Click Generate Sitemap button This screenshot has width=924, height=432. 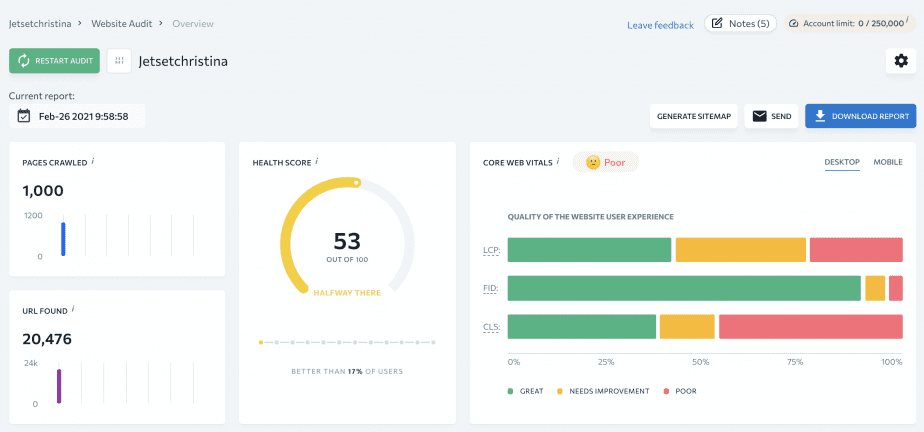[x=694, y=116]
